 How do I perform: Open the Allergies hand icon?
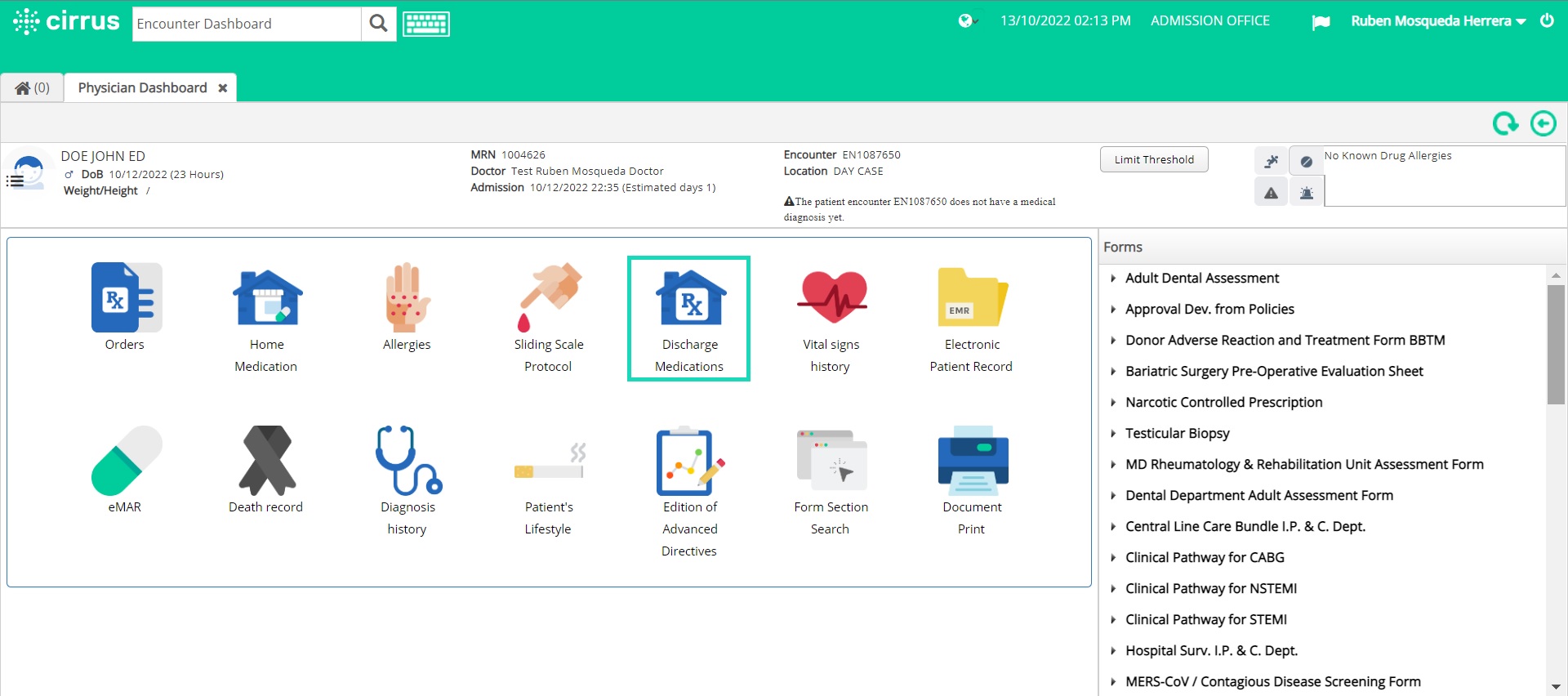407,298
